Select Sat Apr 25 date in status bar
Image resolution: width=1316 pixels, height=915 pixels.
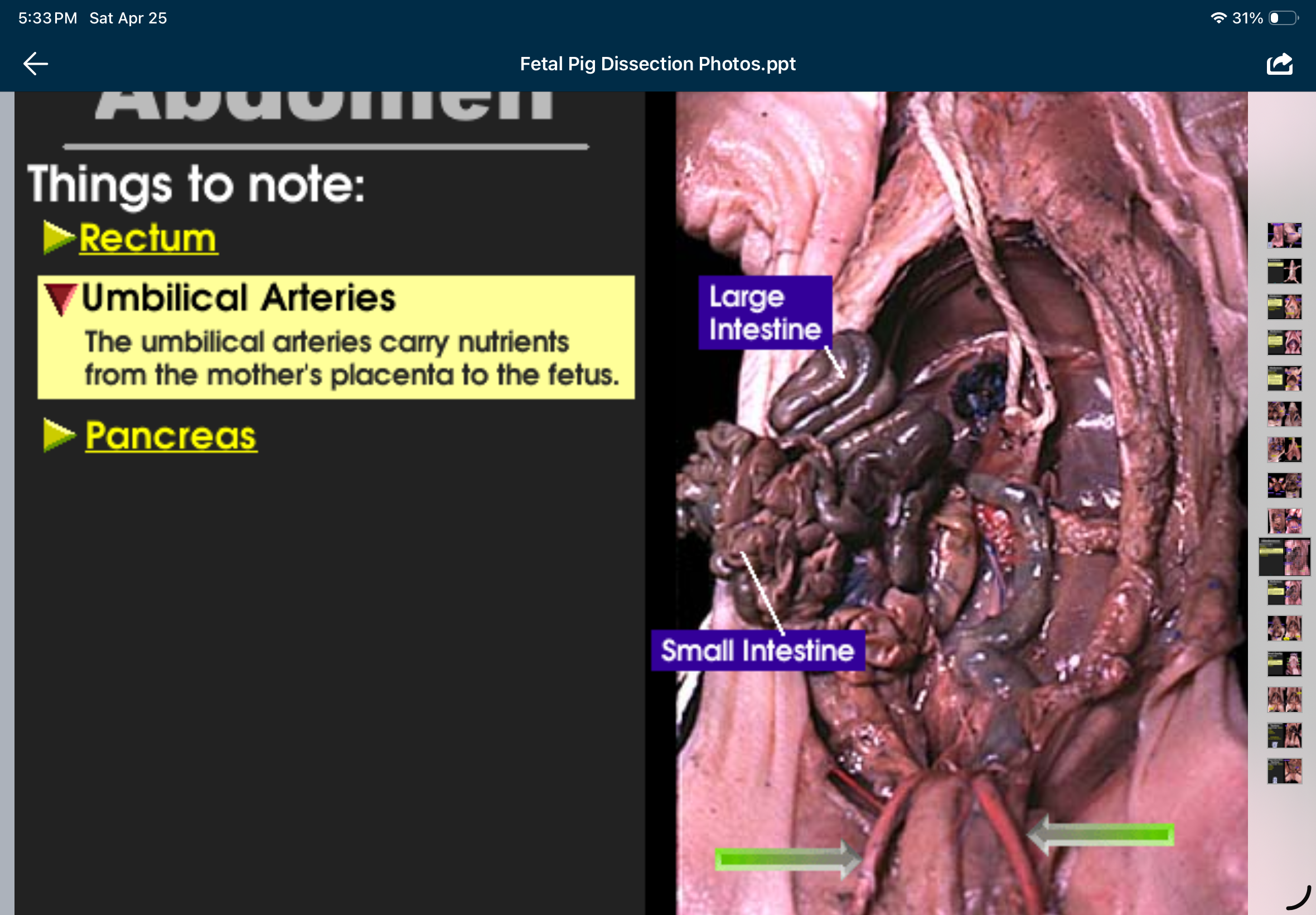(x=127, y=17)
